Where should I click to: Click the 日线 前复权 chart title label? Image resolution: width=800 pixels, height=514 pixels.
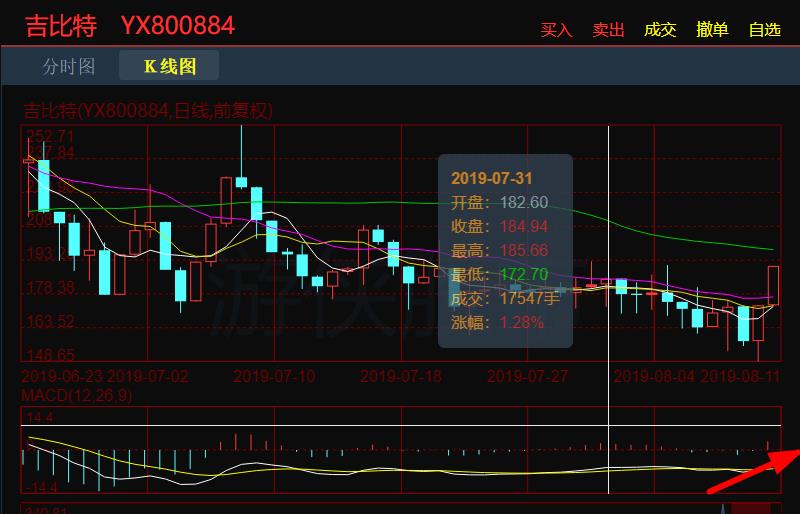[x=148, y=110]
